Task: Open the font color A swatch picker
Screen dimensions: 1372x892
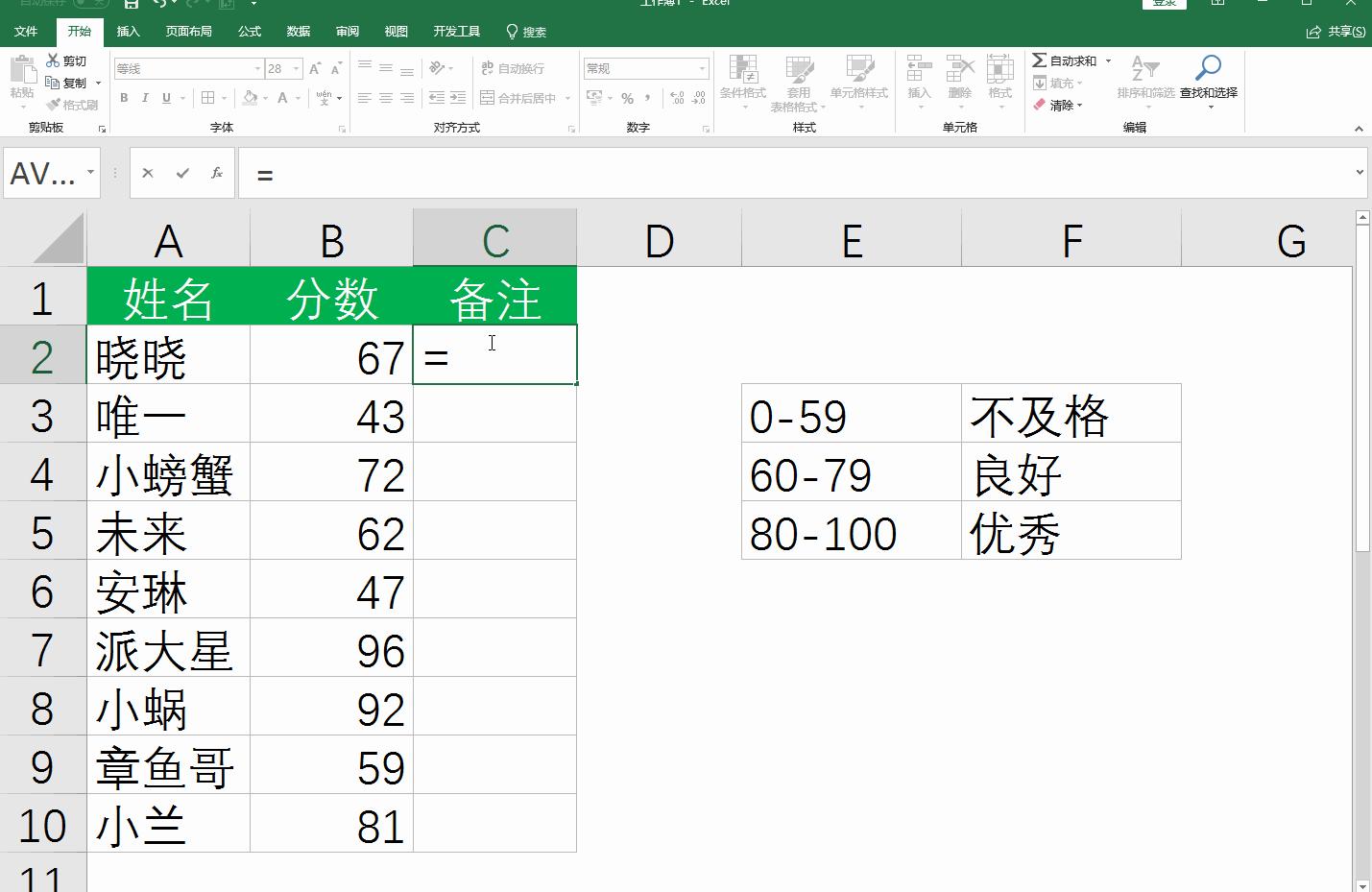Action: coord(283,97)
